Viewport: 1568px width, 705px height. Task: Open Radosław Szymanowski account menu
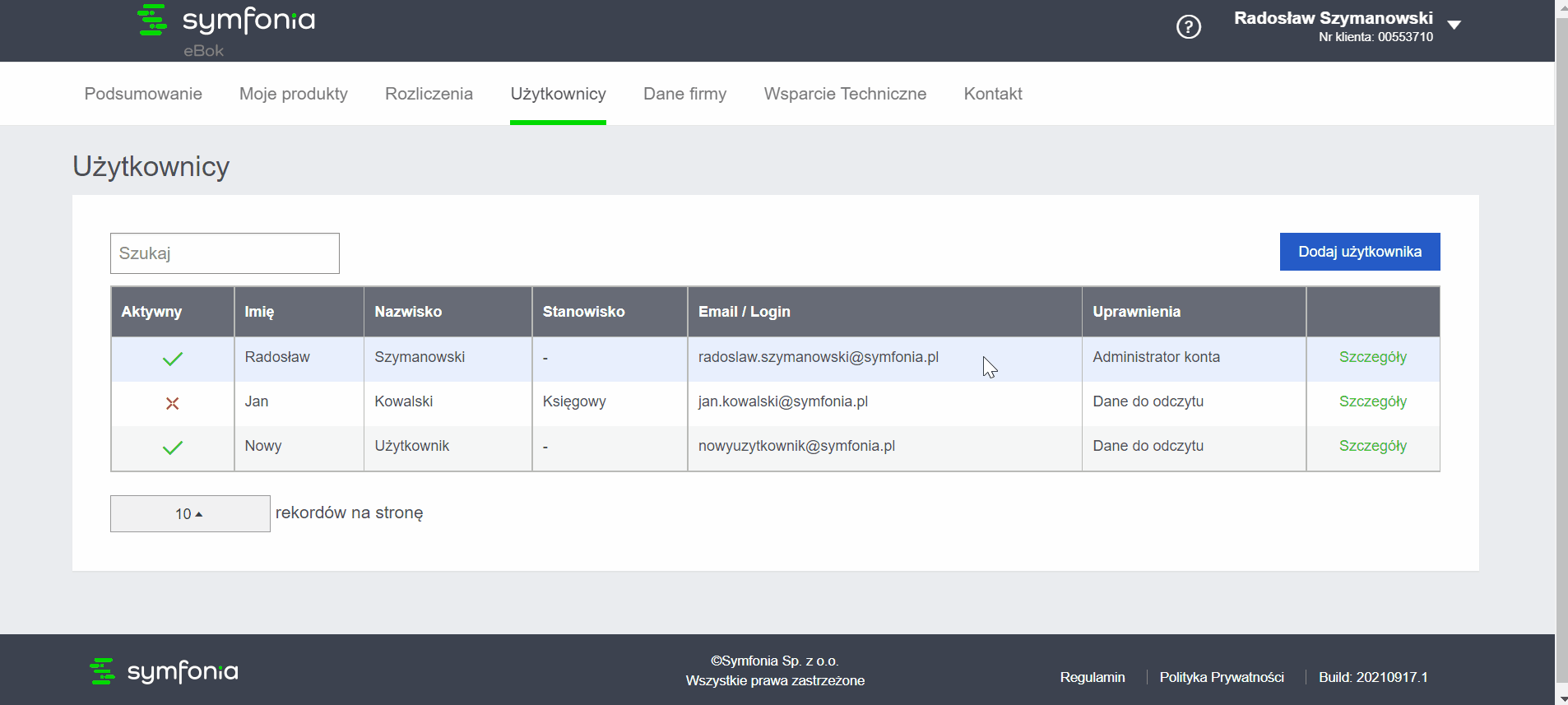(x=1334, y=26)
